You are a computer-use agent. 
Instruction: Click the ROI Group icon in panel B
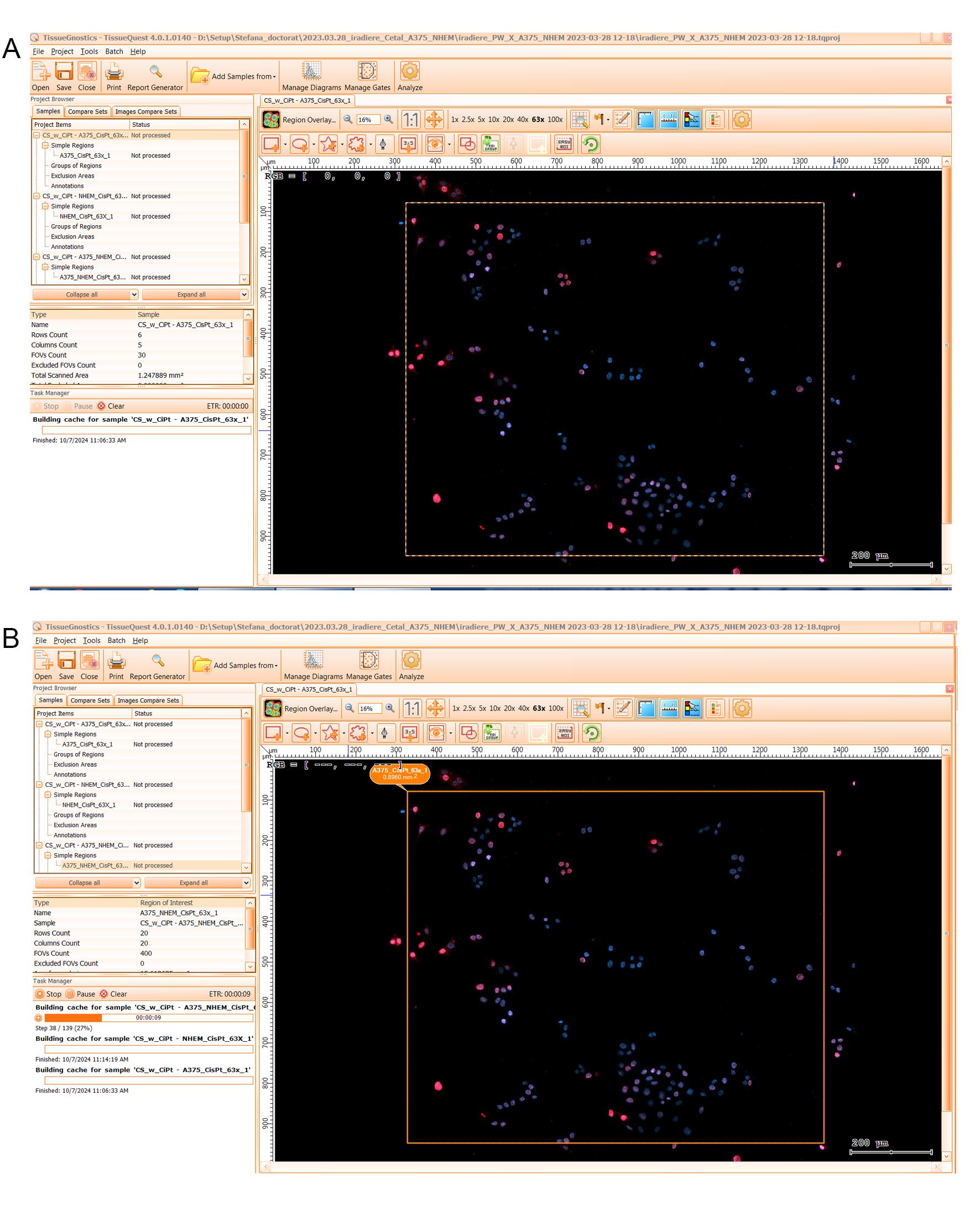[x=492, y=733]
